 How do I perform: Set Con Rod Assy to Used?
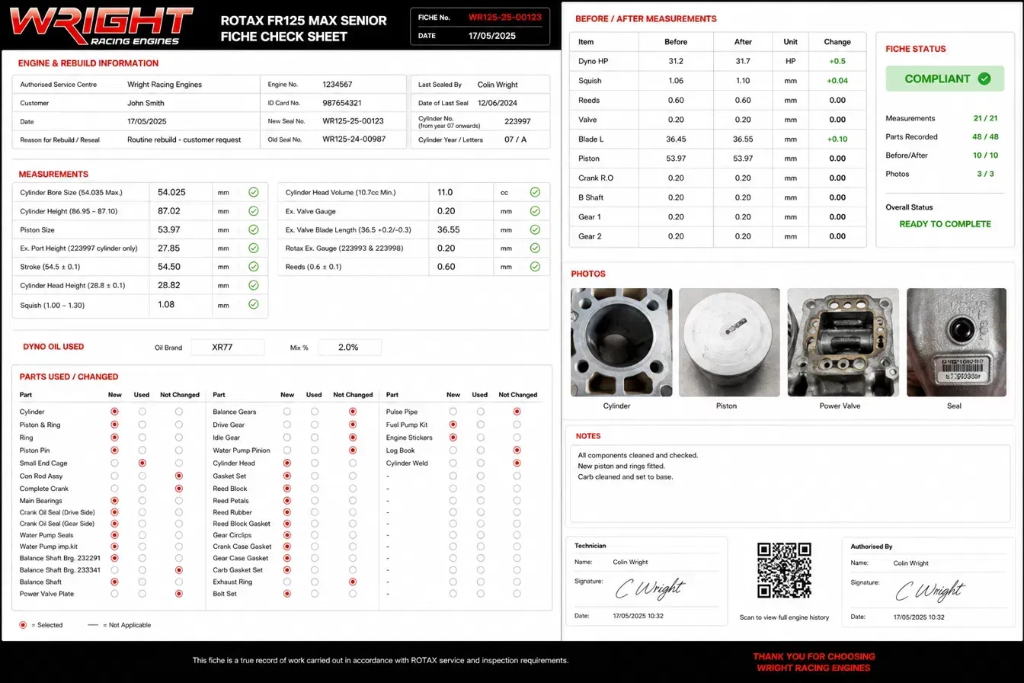click(142, 476)
